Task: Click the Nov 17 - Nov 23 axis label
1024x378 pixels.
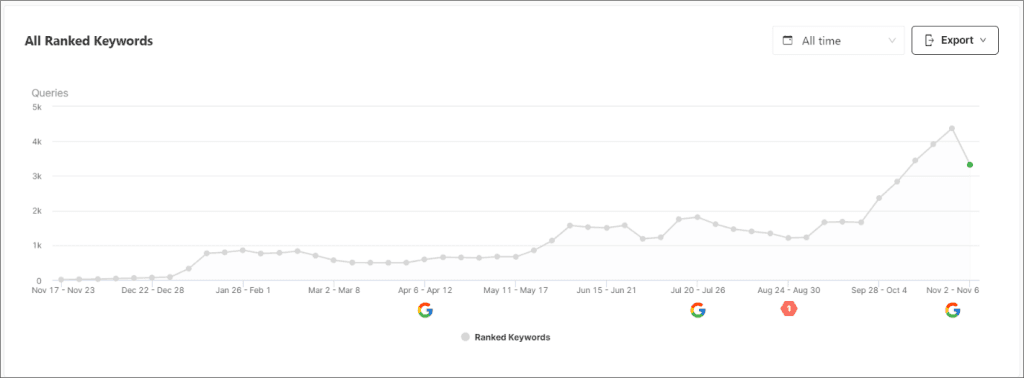Action: point(63,291)
